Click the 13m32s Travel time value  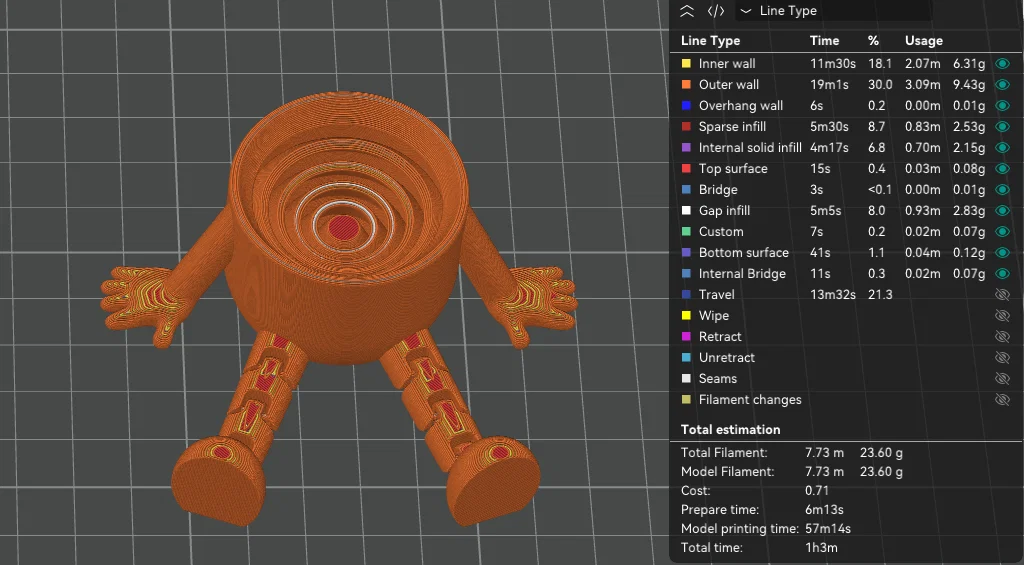pos(833,295)
